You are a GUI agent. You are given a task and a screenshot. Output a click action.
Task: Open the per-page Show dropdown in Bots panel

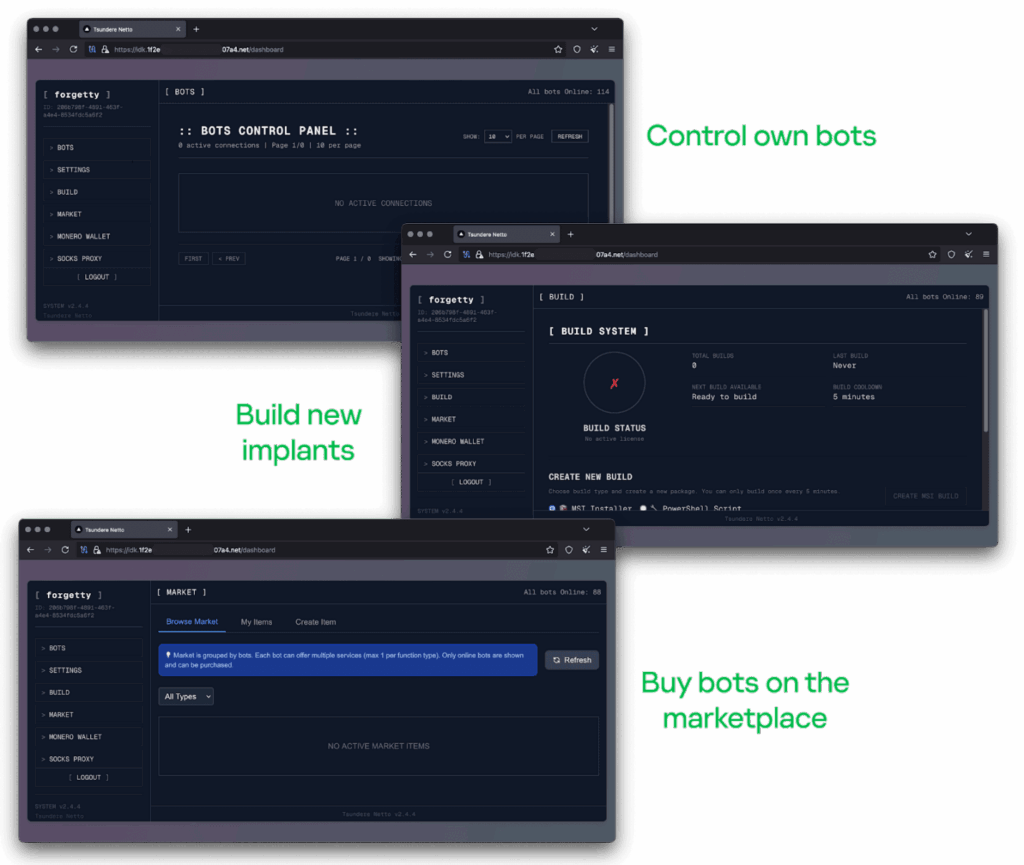[497, 136]
